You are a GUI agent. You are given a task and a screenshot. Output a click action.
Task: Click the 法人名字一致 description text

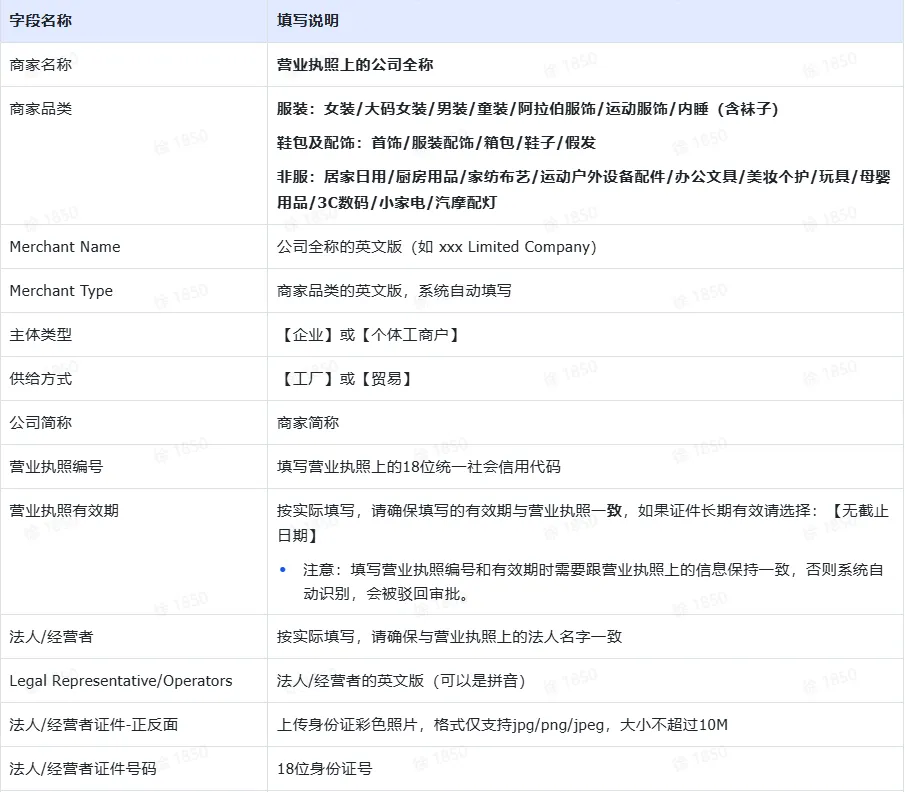pyautogui.click(x=449, y=637)
